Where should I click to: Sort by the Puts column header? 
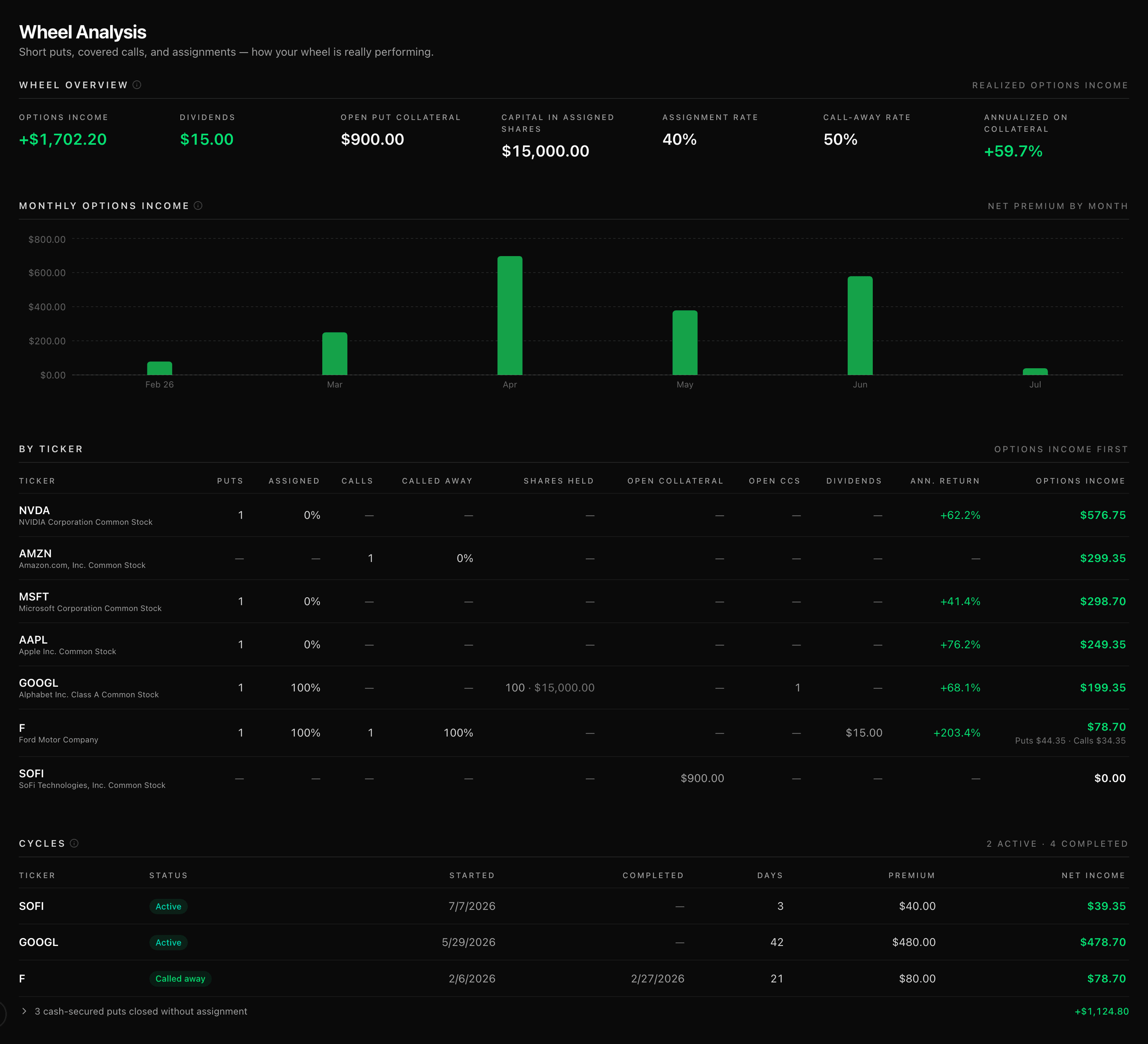click(x=230, y=481)
